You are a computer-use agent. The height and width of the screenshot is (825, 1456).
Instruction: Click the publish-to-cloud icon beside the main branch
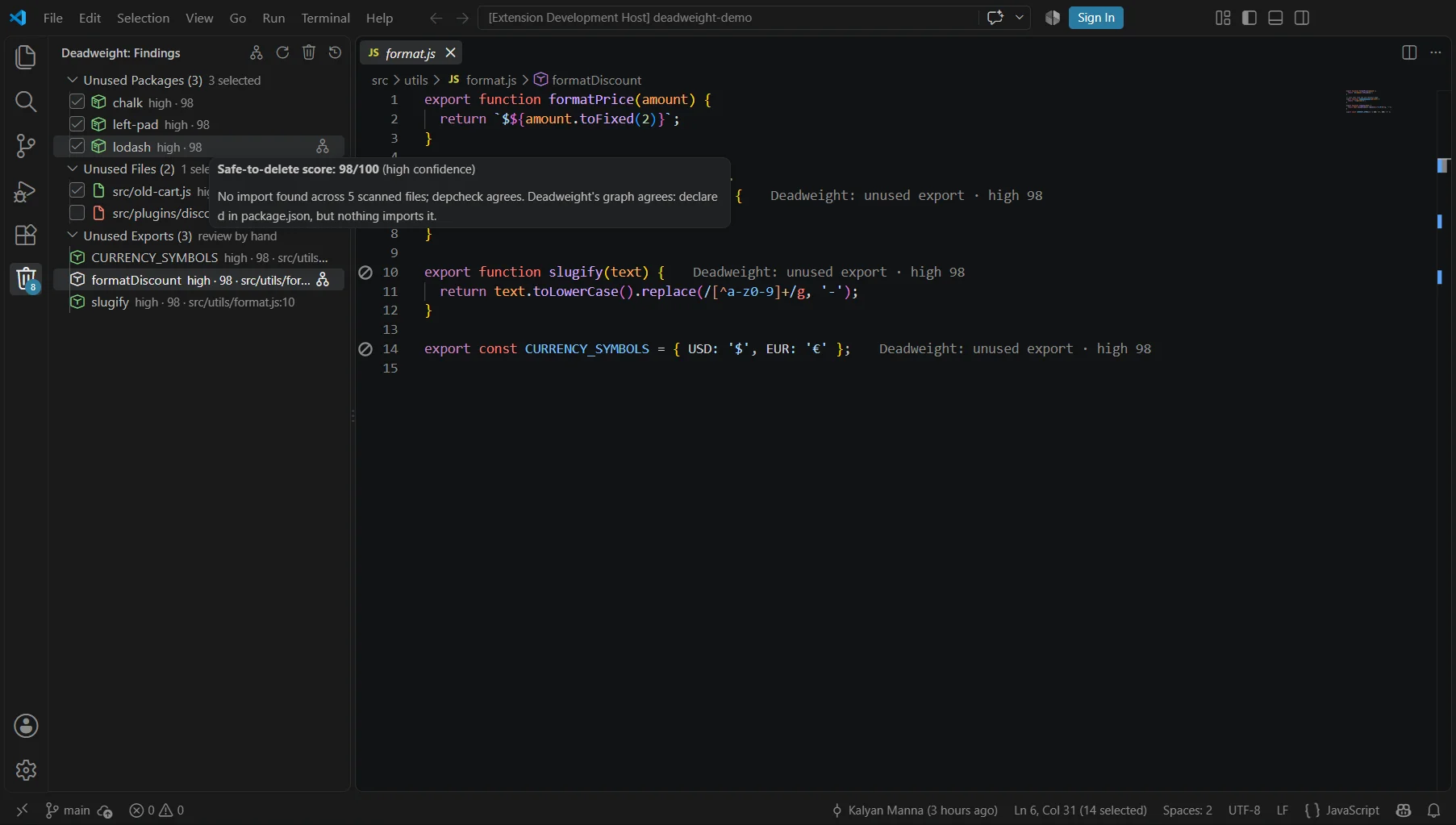(105, 810)
